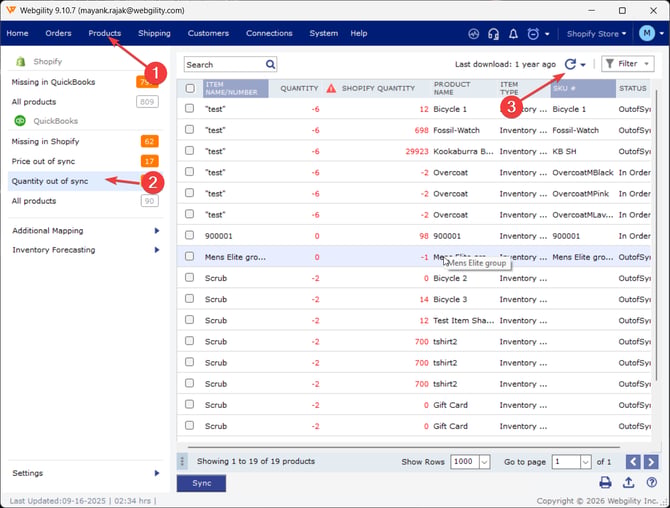Expand the Show Rows dropdown
670x508 pixels.
(484, 462)
